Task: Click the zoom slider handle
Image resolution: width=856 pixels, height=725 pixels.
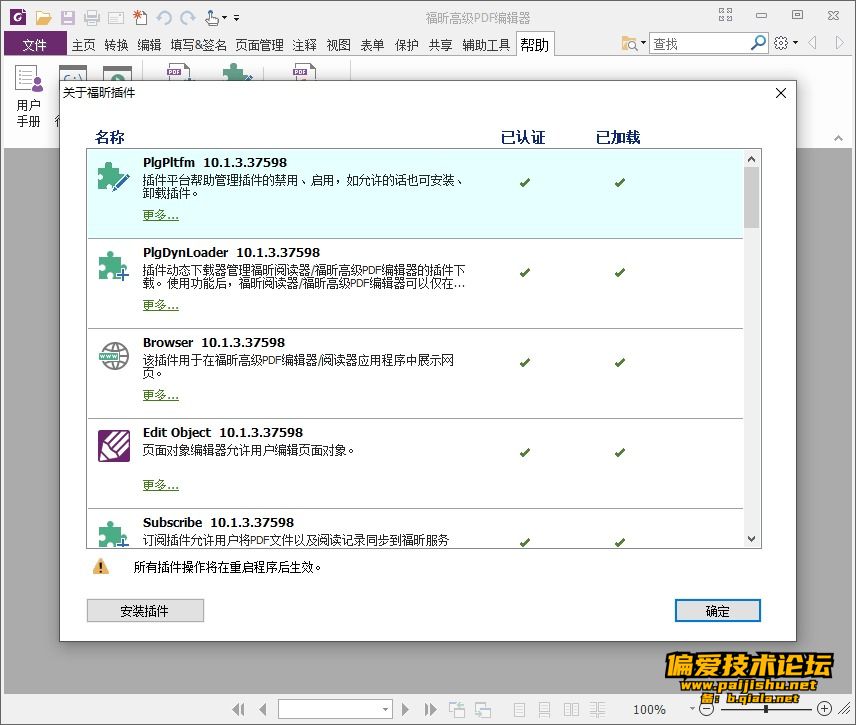Action: (x=766, y=709)
